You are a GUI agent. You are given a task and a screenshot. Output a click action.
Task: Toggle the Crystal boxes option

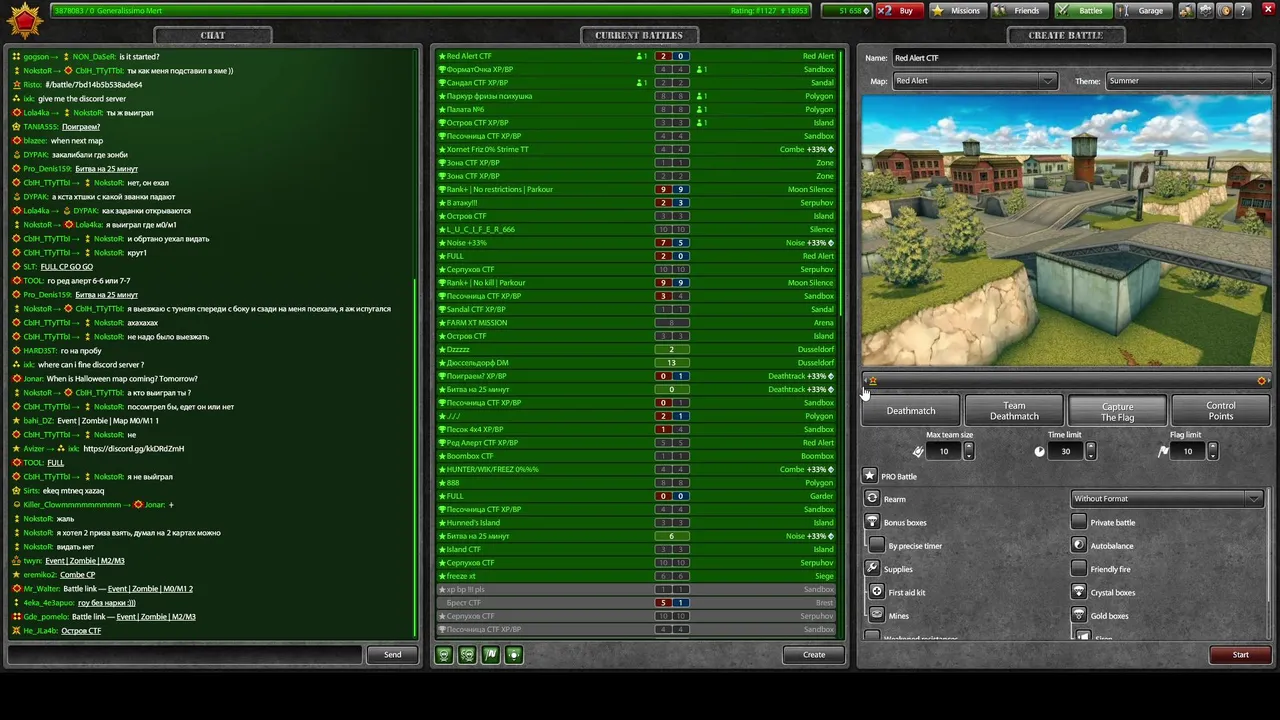pyautogui.click(x=1078, y=592)
